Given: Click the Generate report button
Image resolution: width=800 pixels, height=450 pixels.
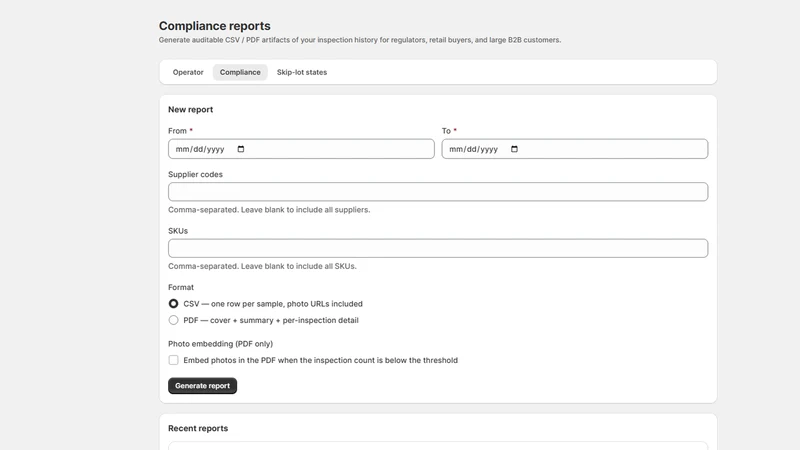Looking at the screenshot, I should click(x=203, y=386).
